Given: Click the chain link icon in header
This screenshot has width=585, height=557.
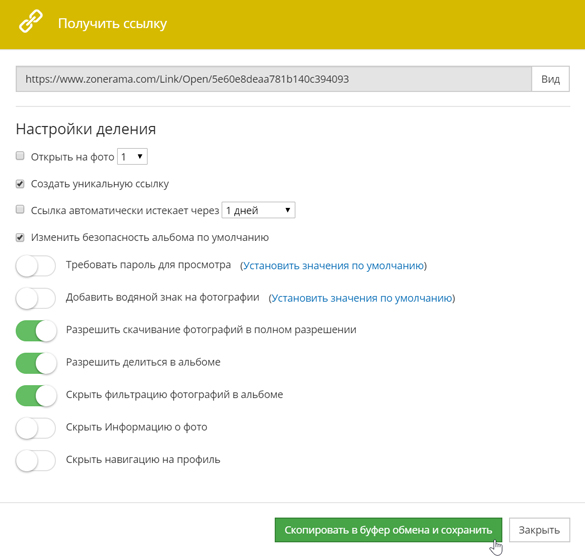Looking at the screenshot, I should (x=31, y=22).
